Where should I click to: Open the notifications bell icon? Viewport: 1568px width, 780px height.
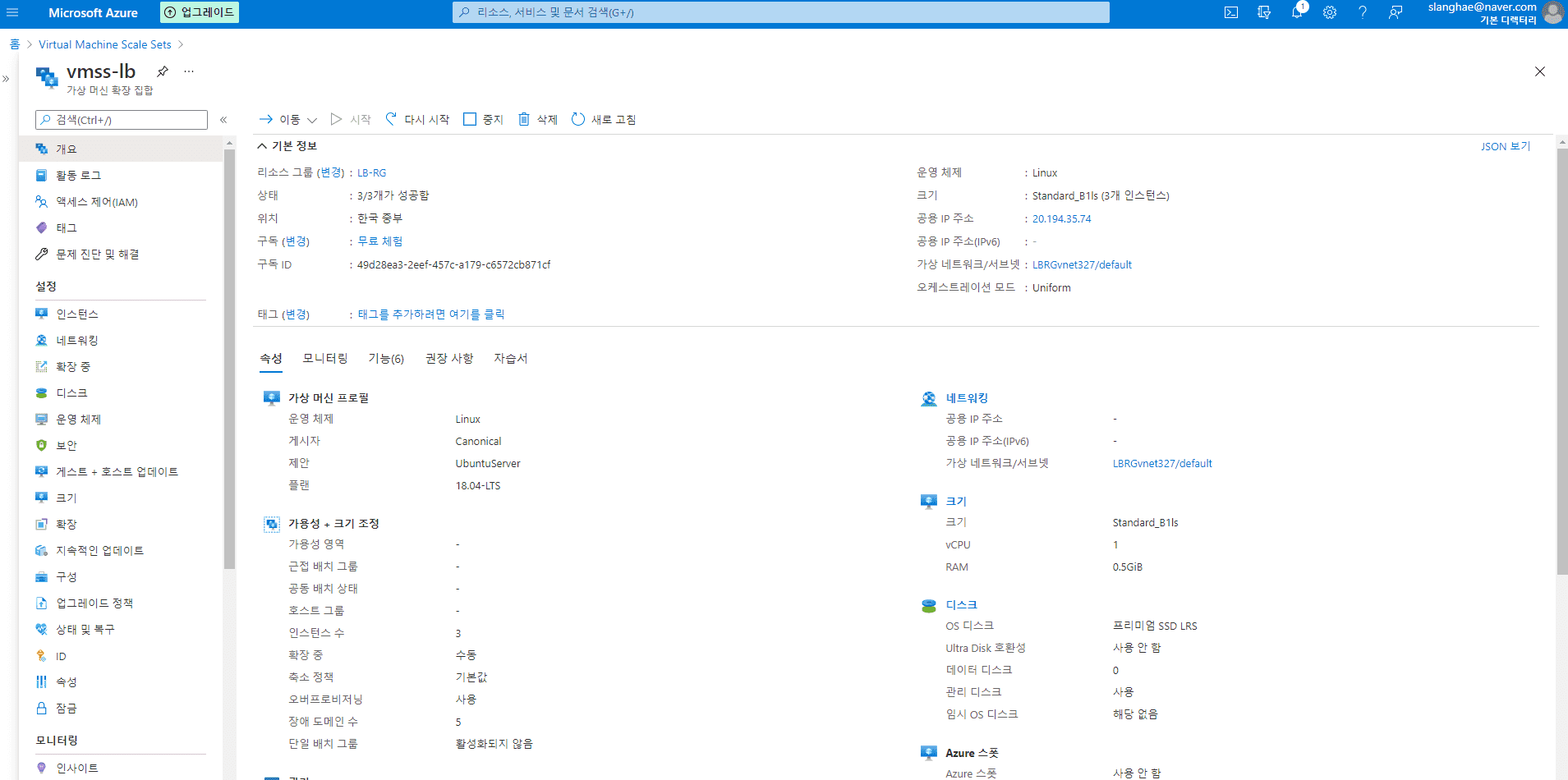[x=1297, y=12]
